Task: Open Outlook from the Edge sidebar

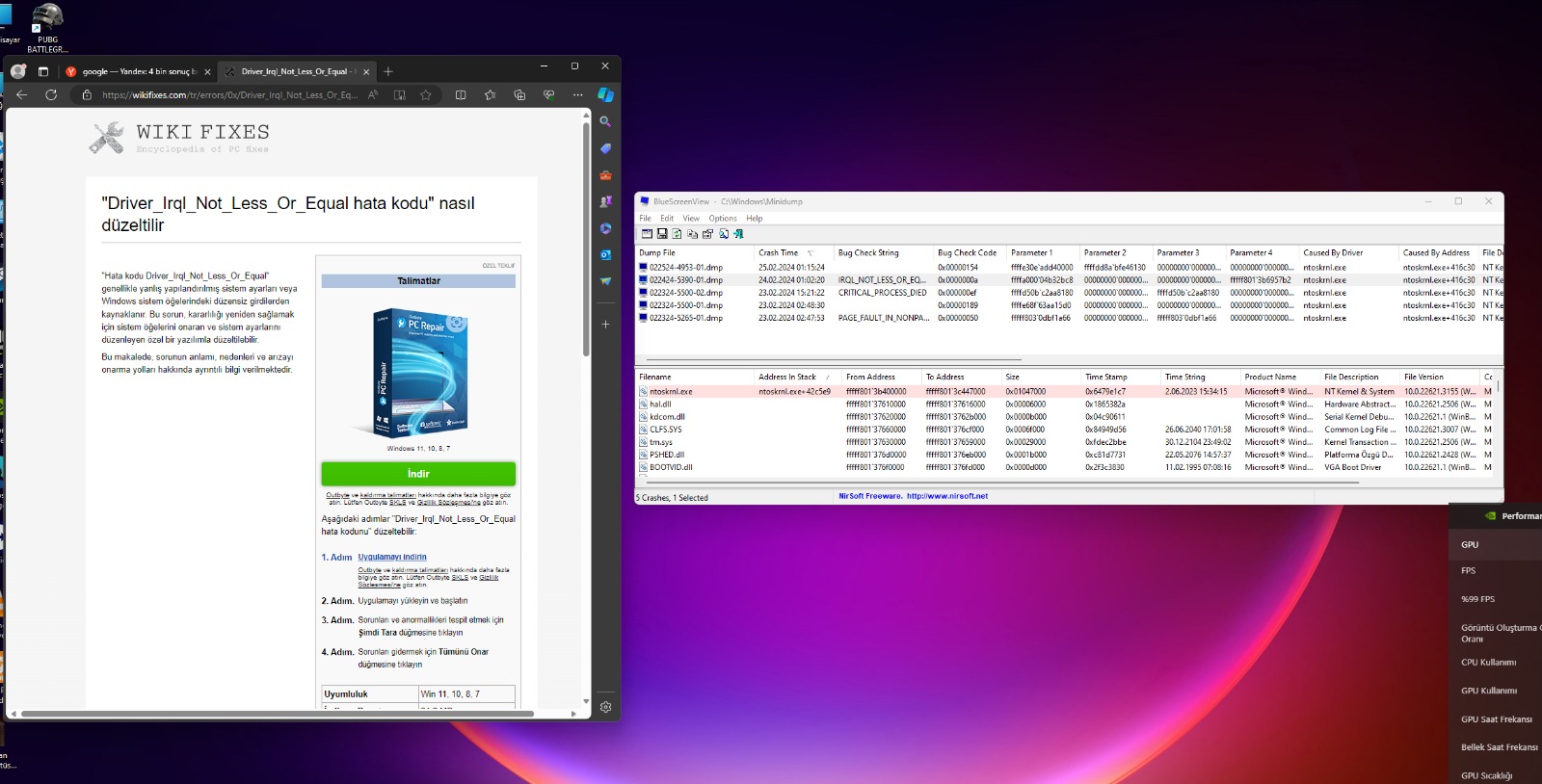Action: pyautogui.click(x=605, y=255)
